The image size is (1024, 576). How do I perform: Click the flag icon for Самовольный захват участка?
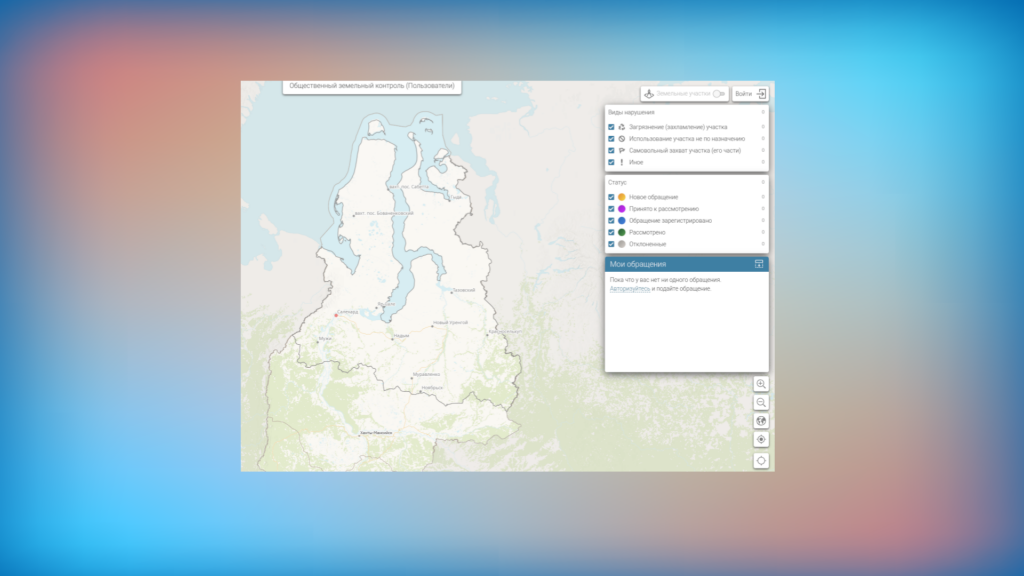(621, 150)
